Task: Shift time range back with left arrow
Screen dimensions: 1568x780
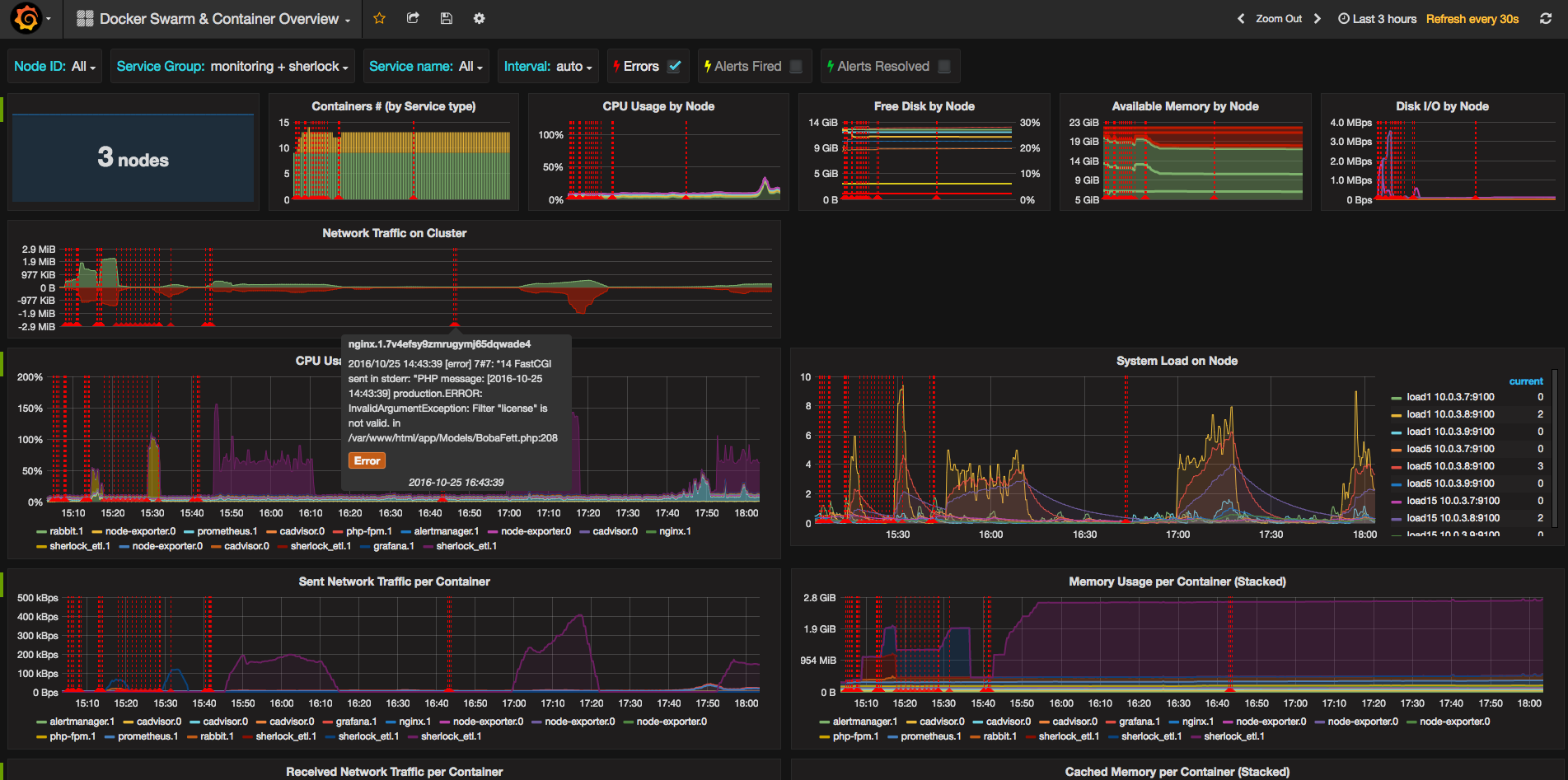Action: (x=1241, y=18)
